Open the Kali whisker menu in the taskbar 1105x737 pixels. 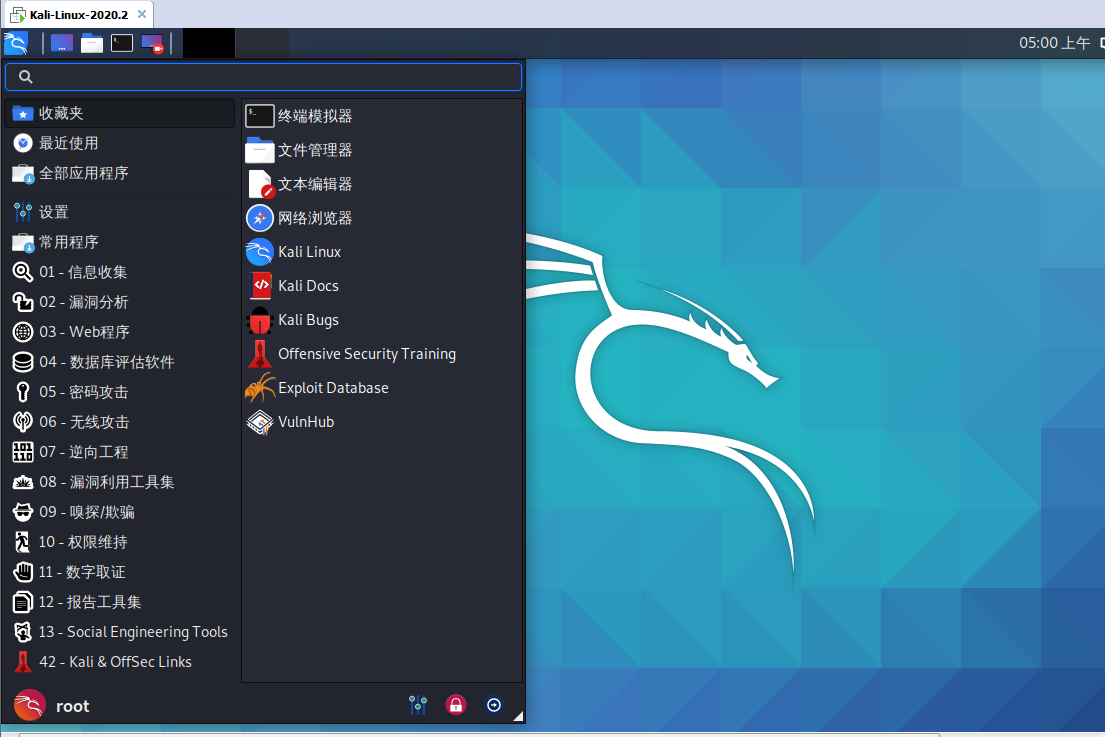pos(15,43)
